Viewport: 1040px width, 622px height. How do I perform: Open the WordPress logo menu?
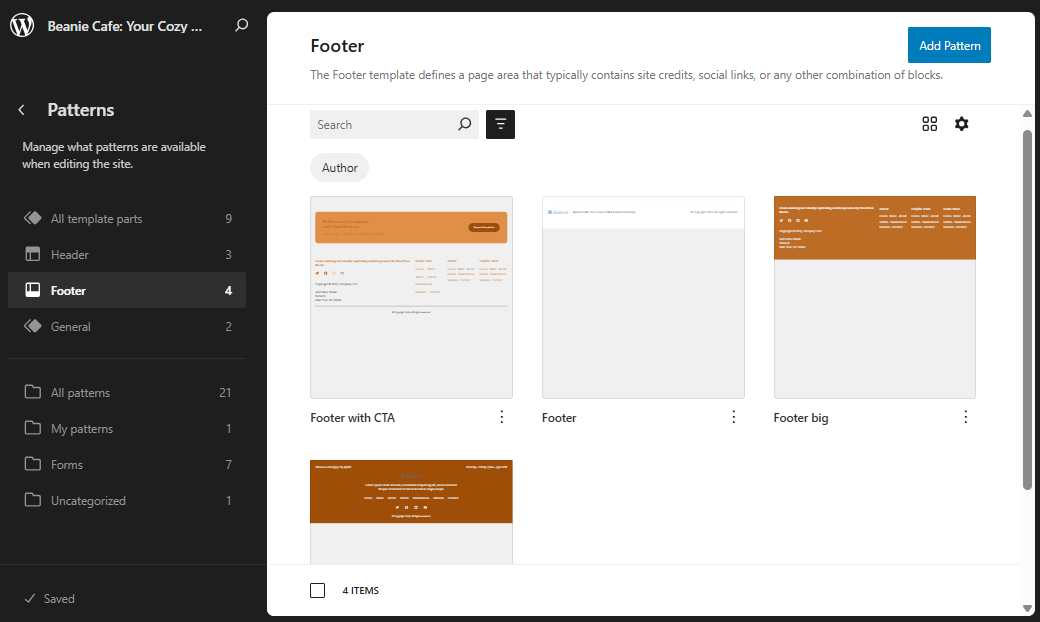pos(22,26)
